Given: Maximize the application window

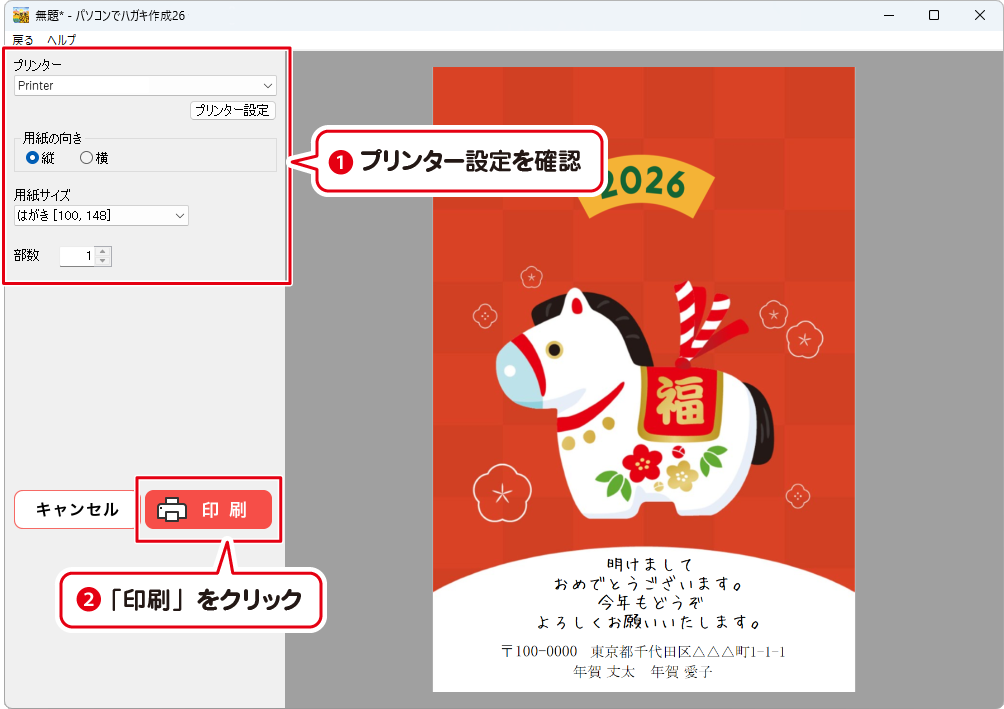Looking at the screenshot, I should point(933,15).
